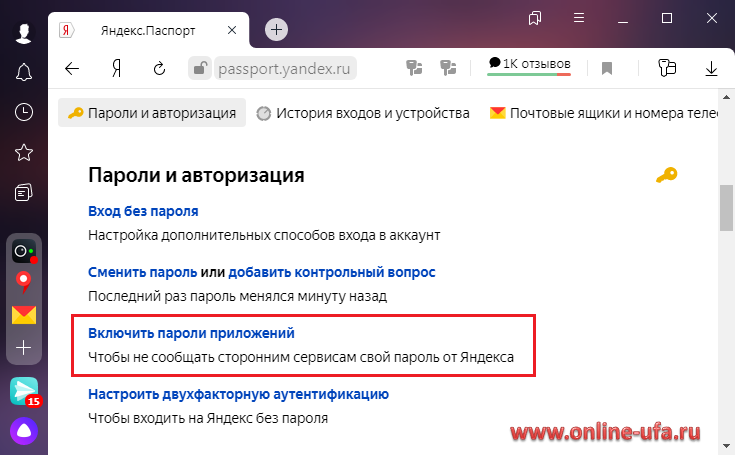Open the Вход без пароля link

(x=143, y=211)
